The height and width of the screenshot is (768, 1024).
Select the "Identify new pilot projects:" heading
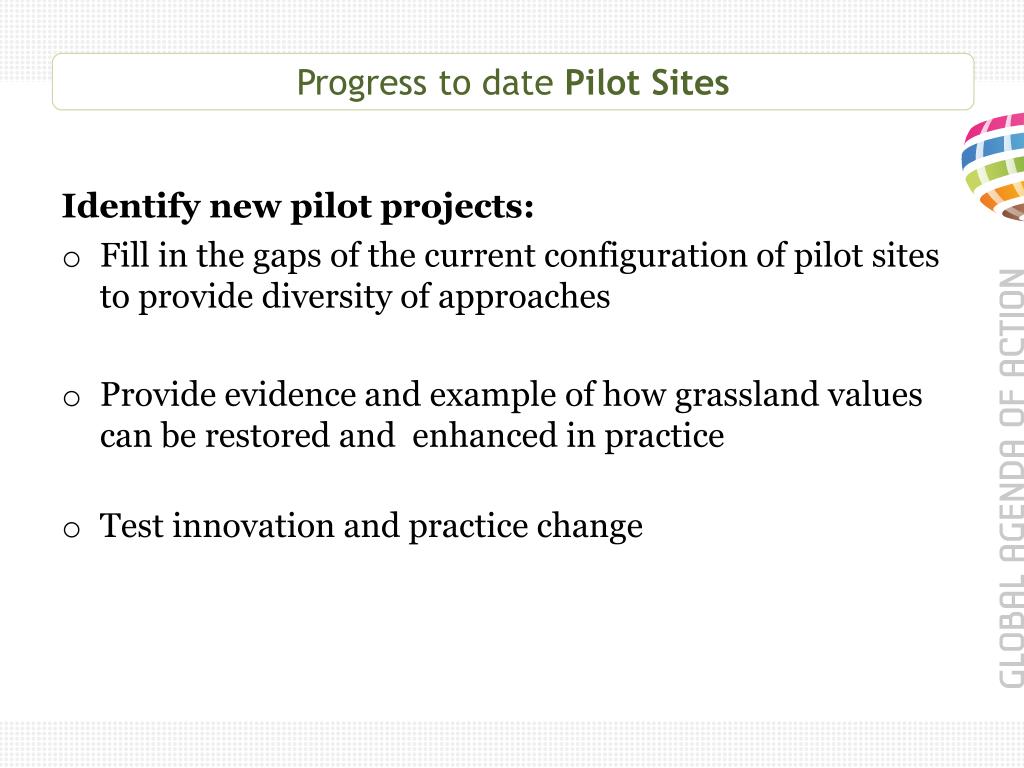(x=298, y=207)
